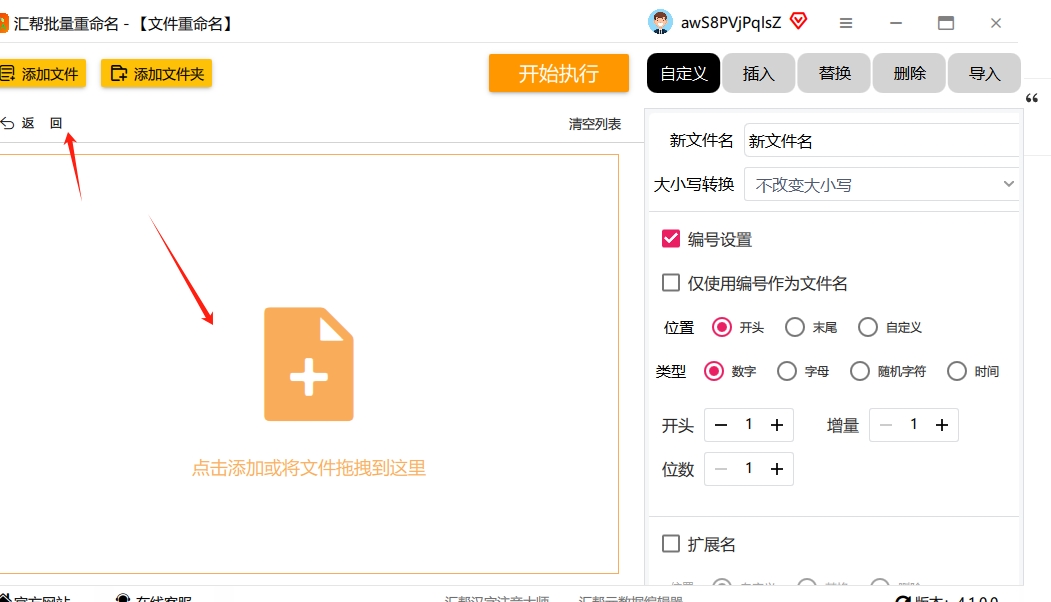Viewport: 1051px width, 602px height.
Task: Increase the 位数 value with plus
Action: 777,469
